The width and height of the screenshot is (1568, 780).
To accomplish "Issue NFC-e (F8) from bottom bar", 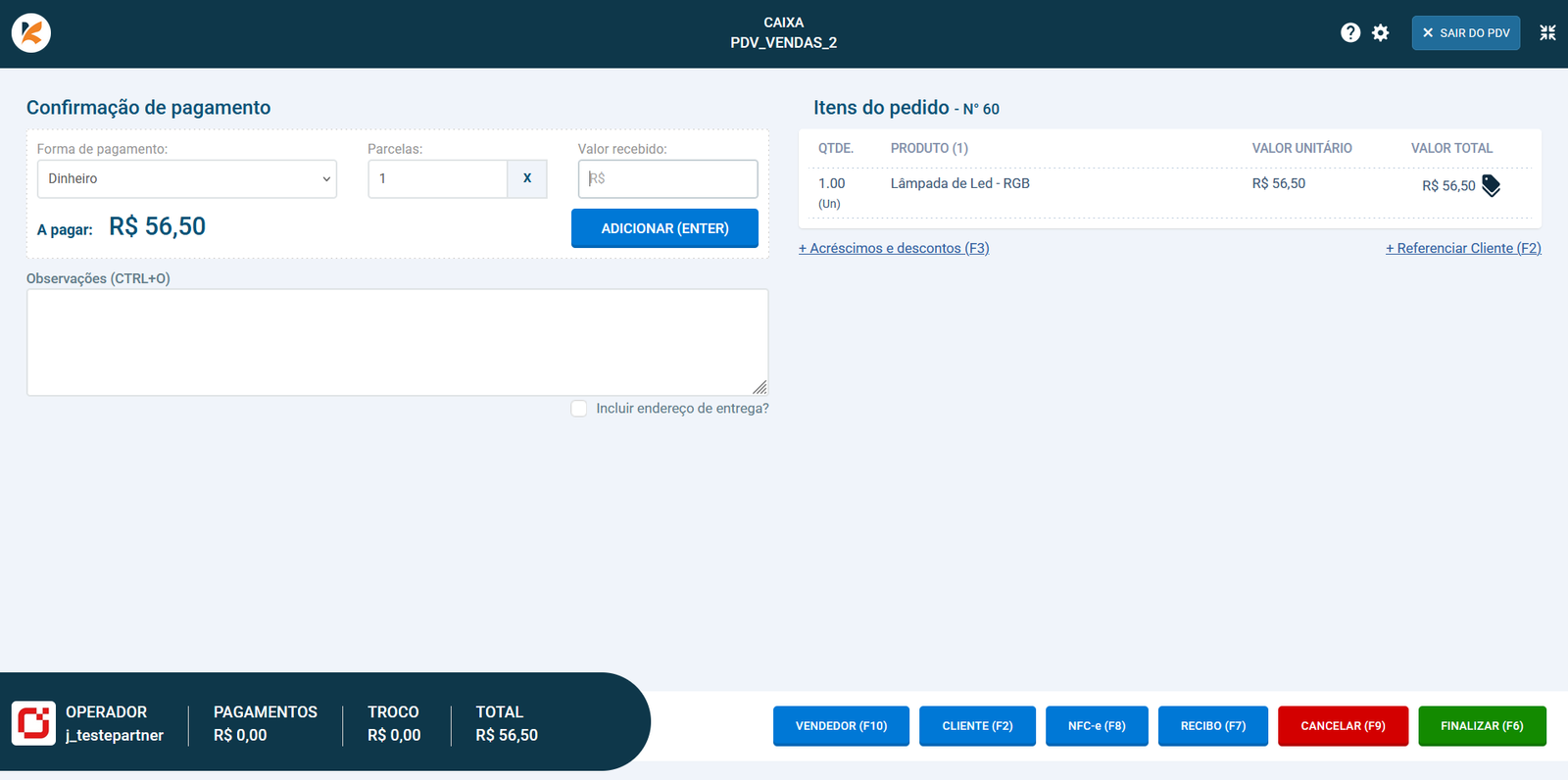I will coord(1097,726).
